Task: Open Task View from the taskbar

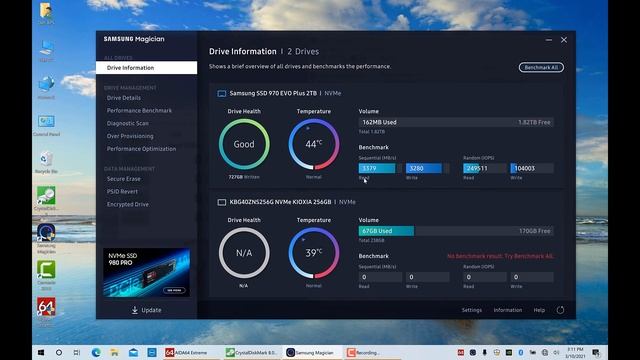Action: 77,352
